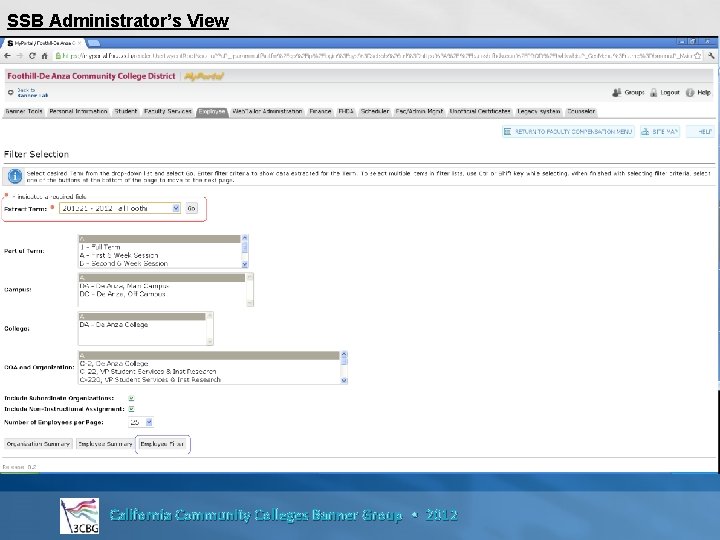Click the Campus list scroll-down arrow

[250, 303]
